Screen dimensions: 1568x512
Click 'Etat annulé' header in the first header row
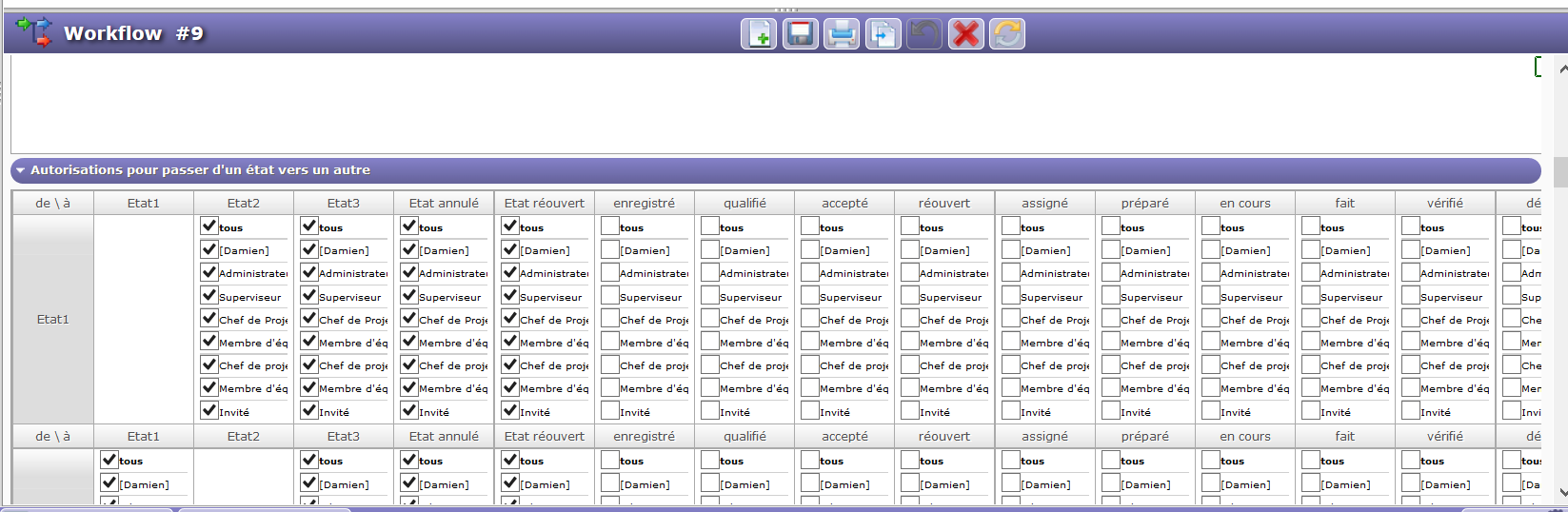point(444,203)
